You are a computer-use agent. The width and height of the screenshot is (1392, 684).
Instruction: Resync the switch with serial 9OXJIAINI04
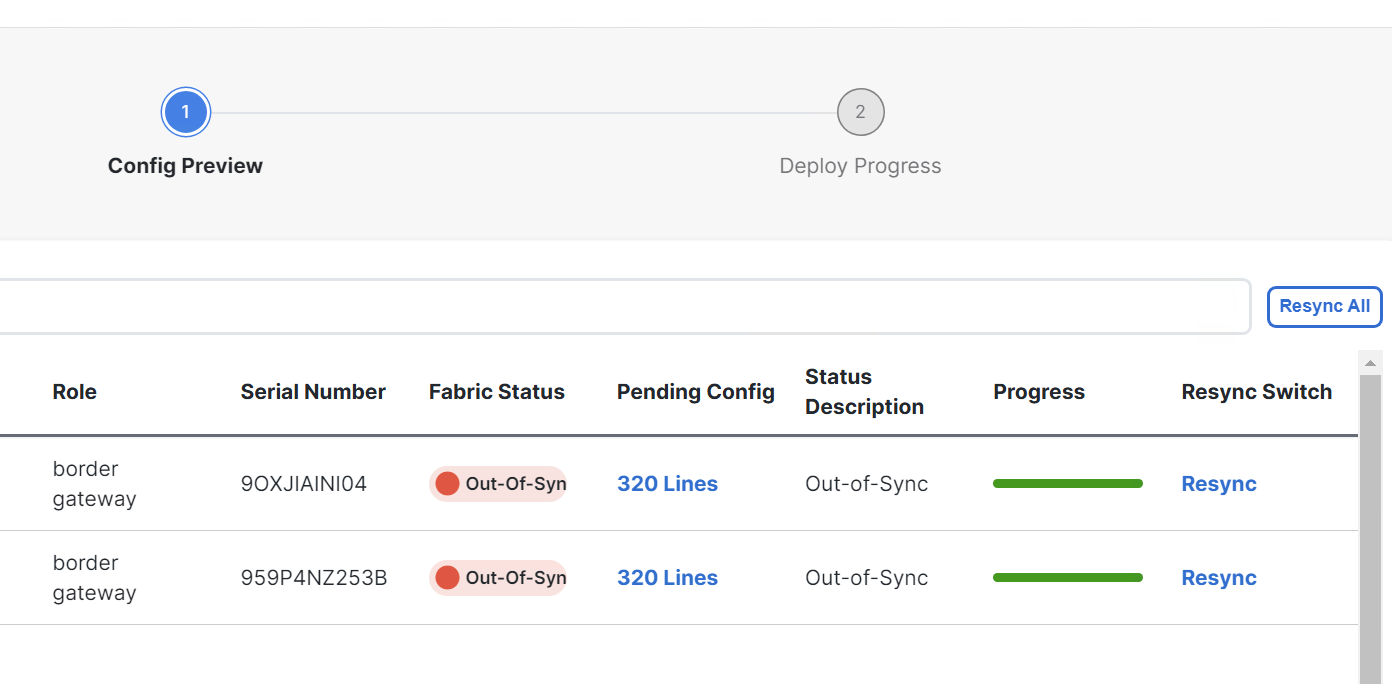pos(1218,484)
